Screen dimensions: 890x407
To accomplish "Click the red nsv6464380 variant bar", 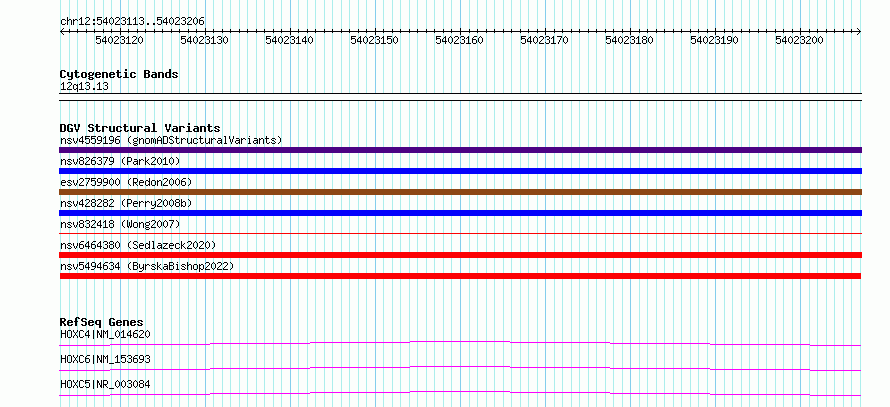I will 460,255.
